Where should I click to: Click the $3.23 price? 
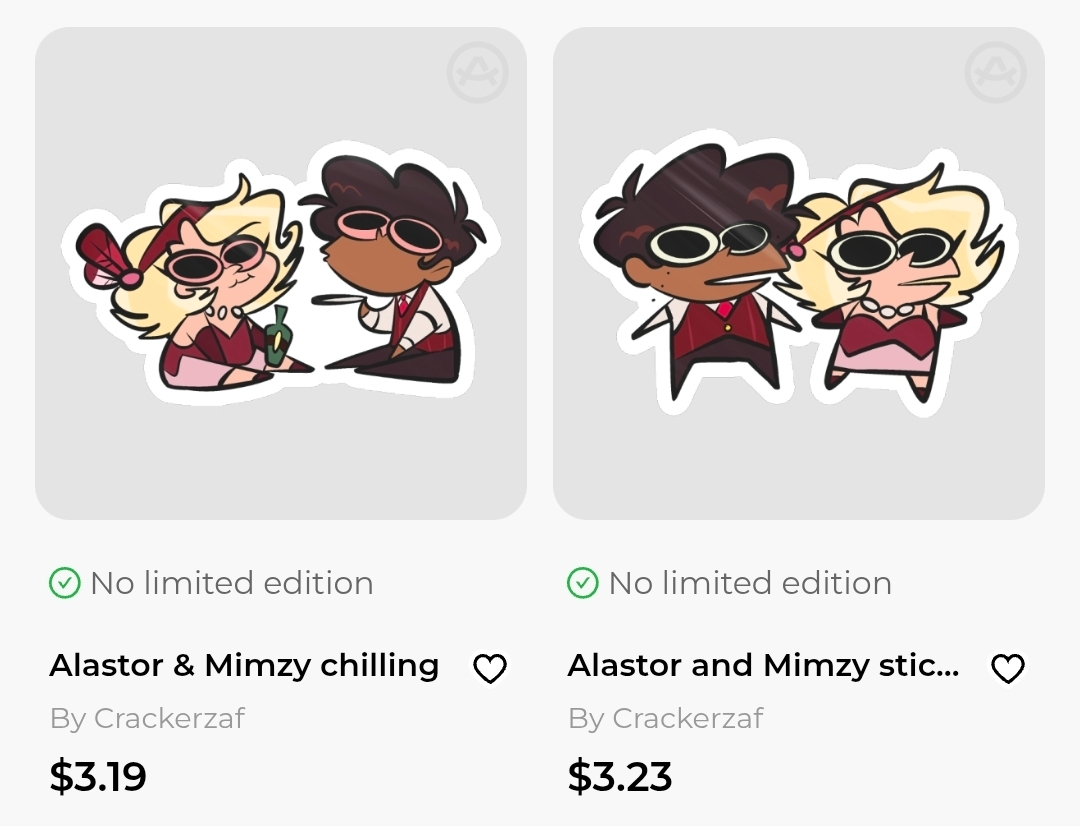tap(620, 776)
